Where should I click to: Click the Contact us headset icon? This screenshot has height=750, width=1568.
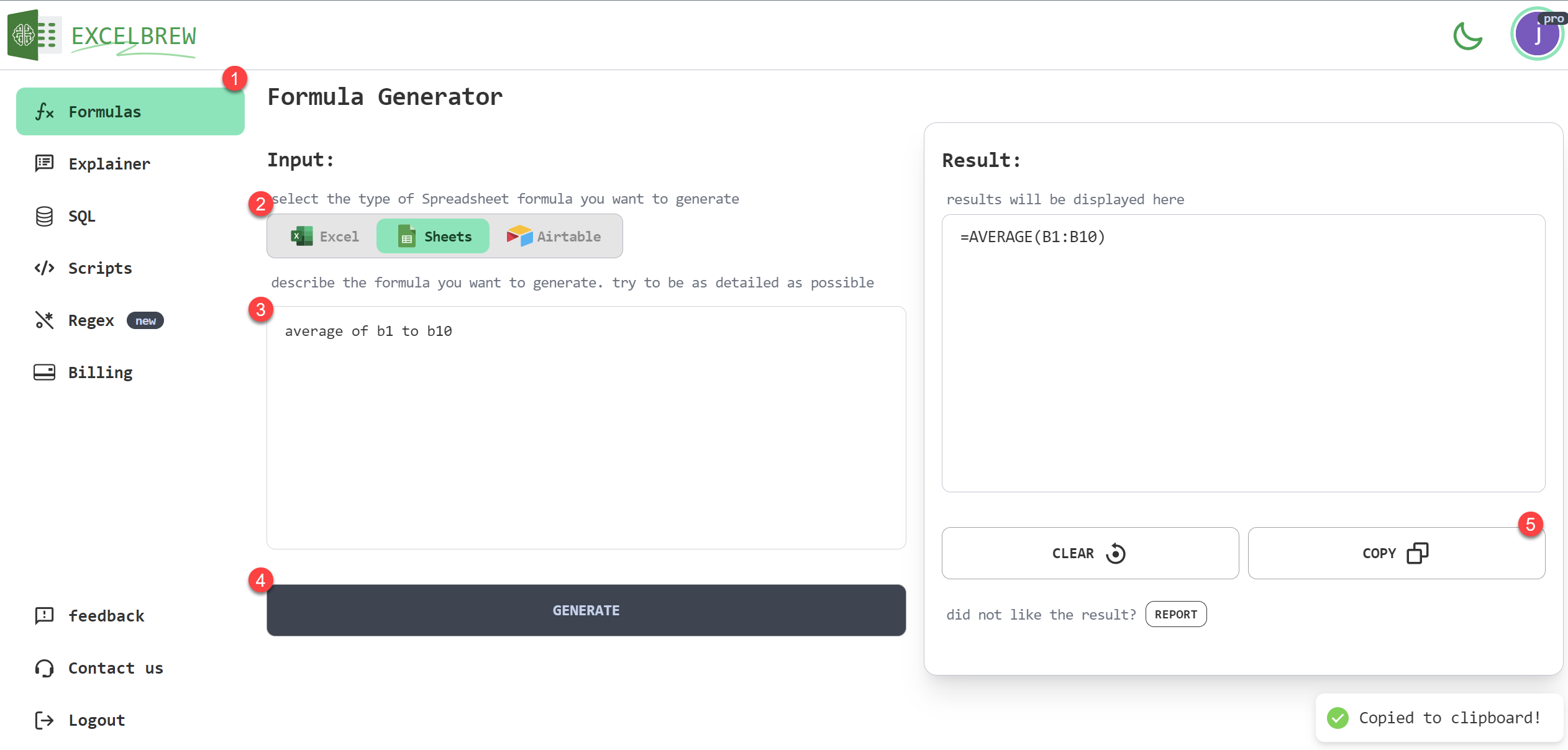click(44, 668)
